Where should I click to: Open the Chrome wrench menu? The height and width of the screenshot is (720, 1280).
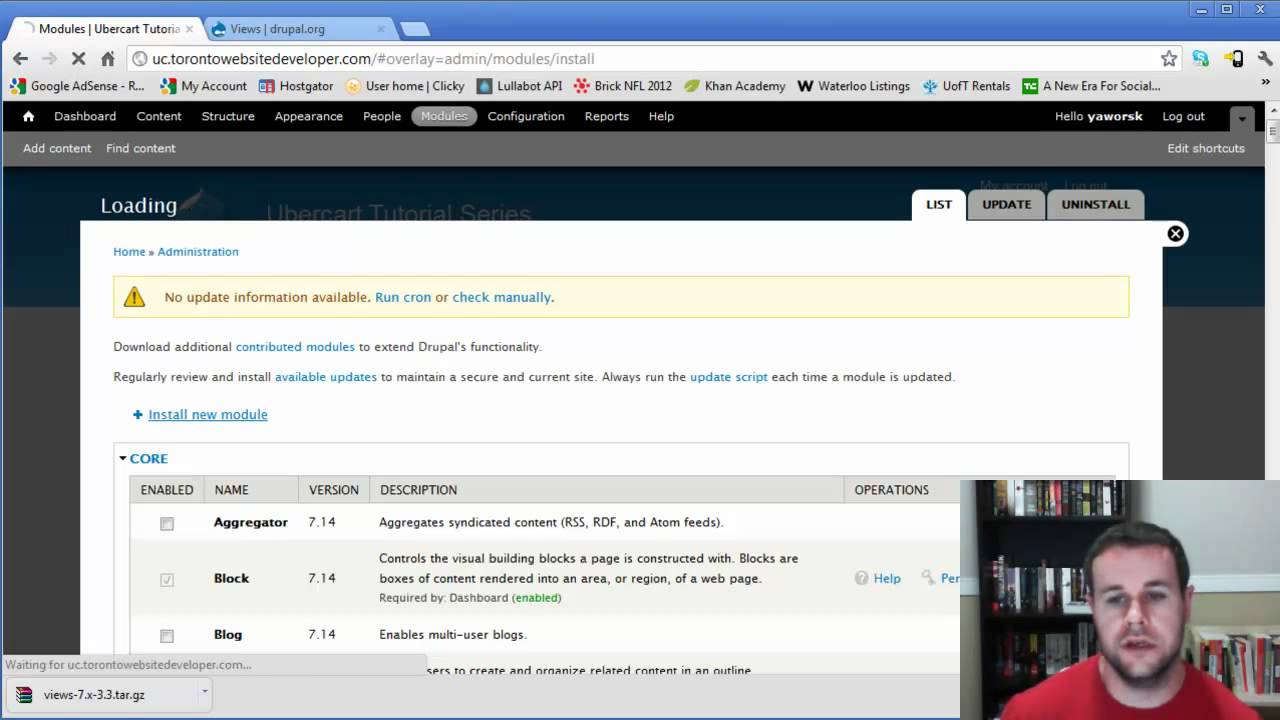1266,59
